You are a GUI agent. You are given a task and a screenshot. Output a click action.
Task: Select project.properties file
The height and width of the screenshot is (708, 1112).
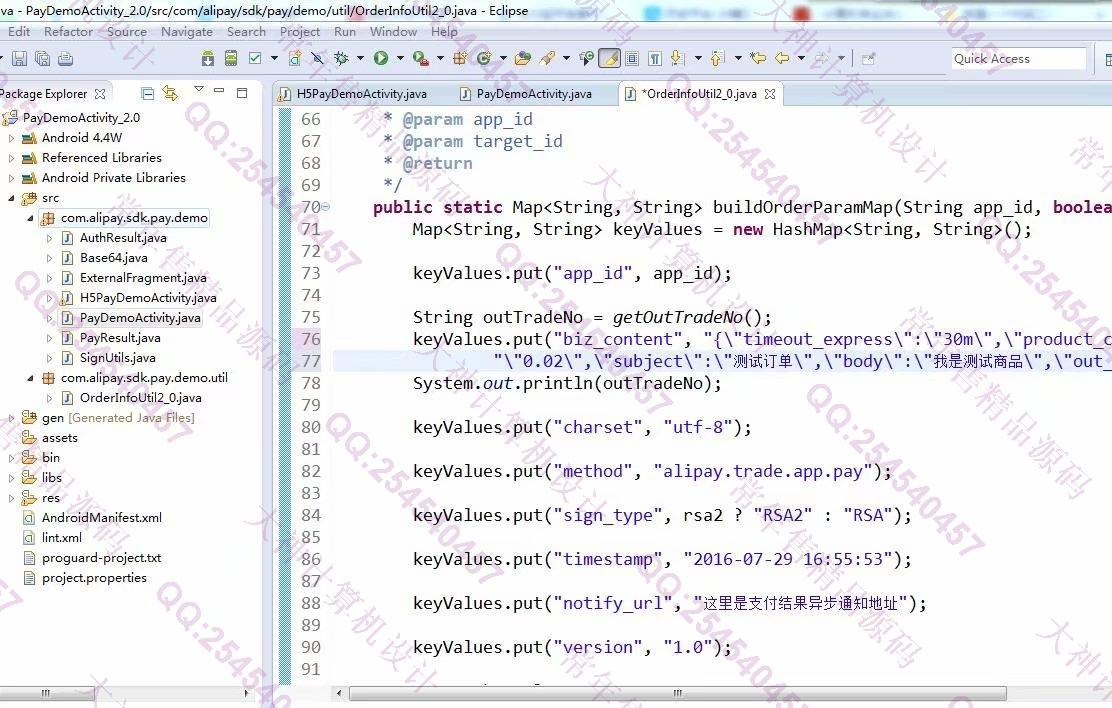point(94,577)
